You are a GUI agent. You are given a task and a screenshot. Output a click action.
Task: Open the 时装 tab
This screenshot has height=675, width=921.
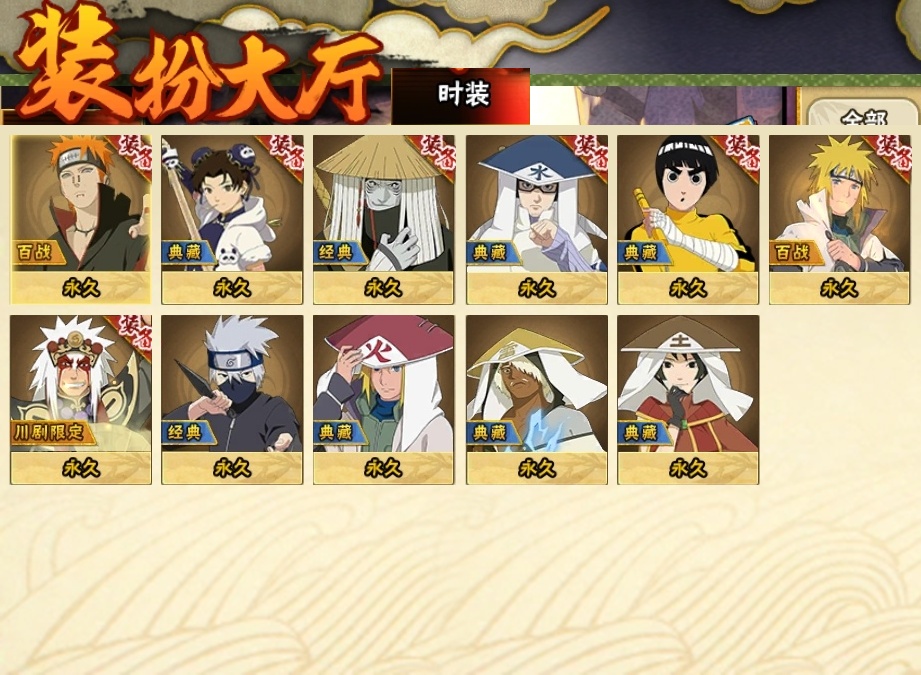pyautogui.click(x=461, y=96)
